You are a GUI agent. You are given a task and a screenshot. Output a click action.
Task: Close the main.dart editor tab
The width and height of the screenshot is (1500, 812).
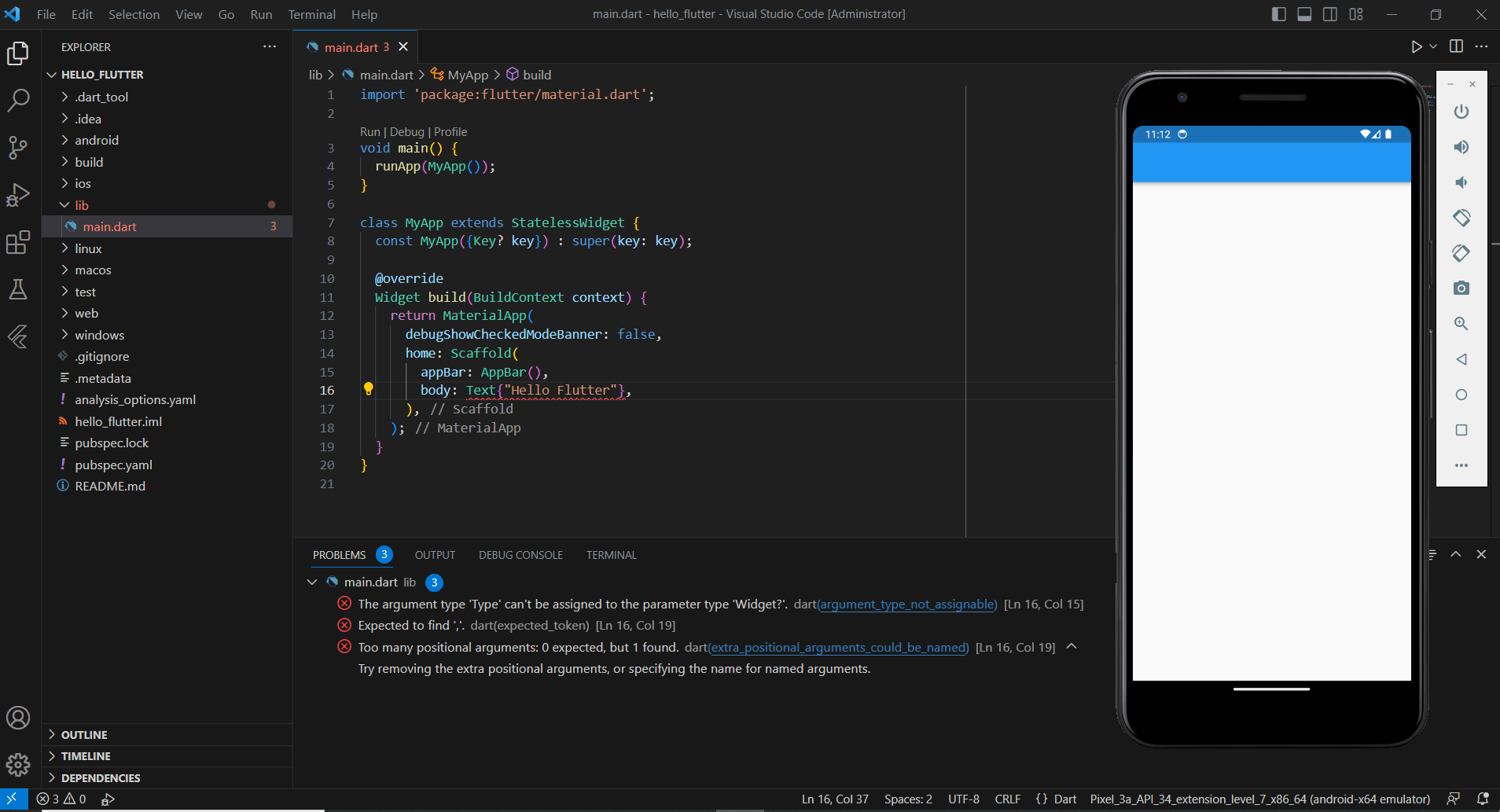click(x=403, y=47)
